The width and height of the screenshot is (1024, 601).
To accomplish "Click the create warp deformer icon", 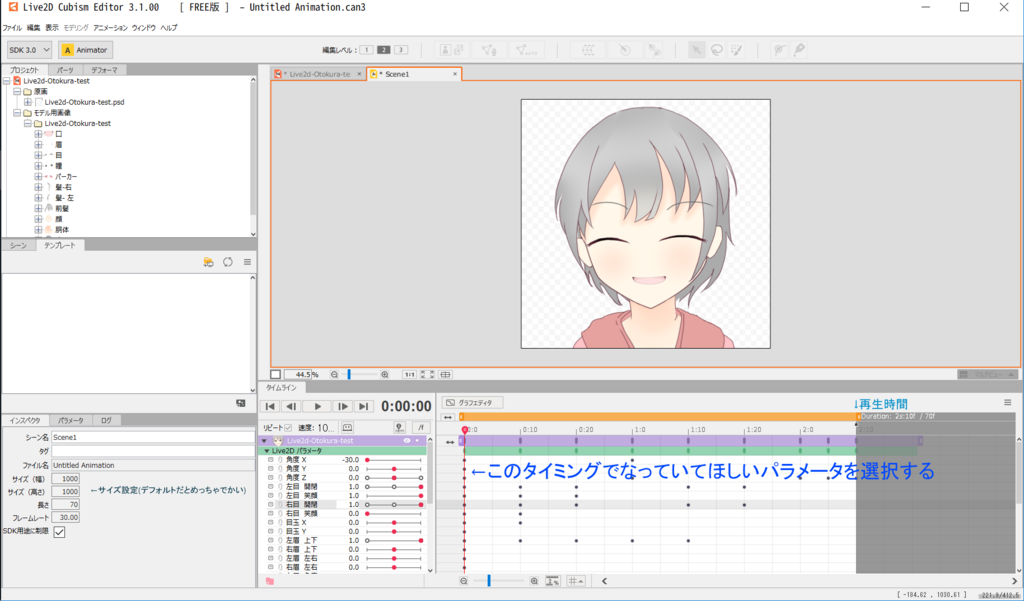I will tap(588, 50).
